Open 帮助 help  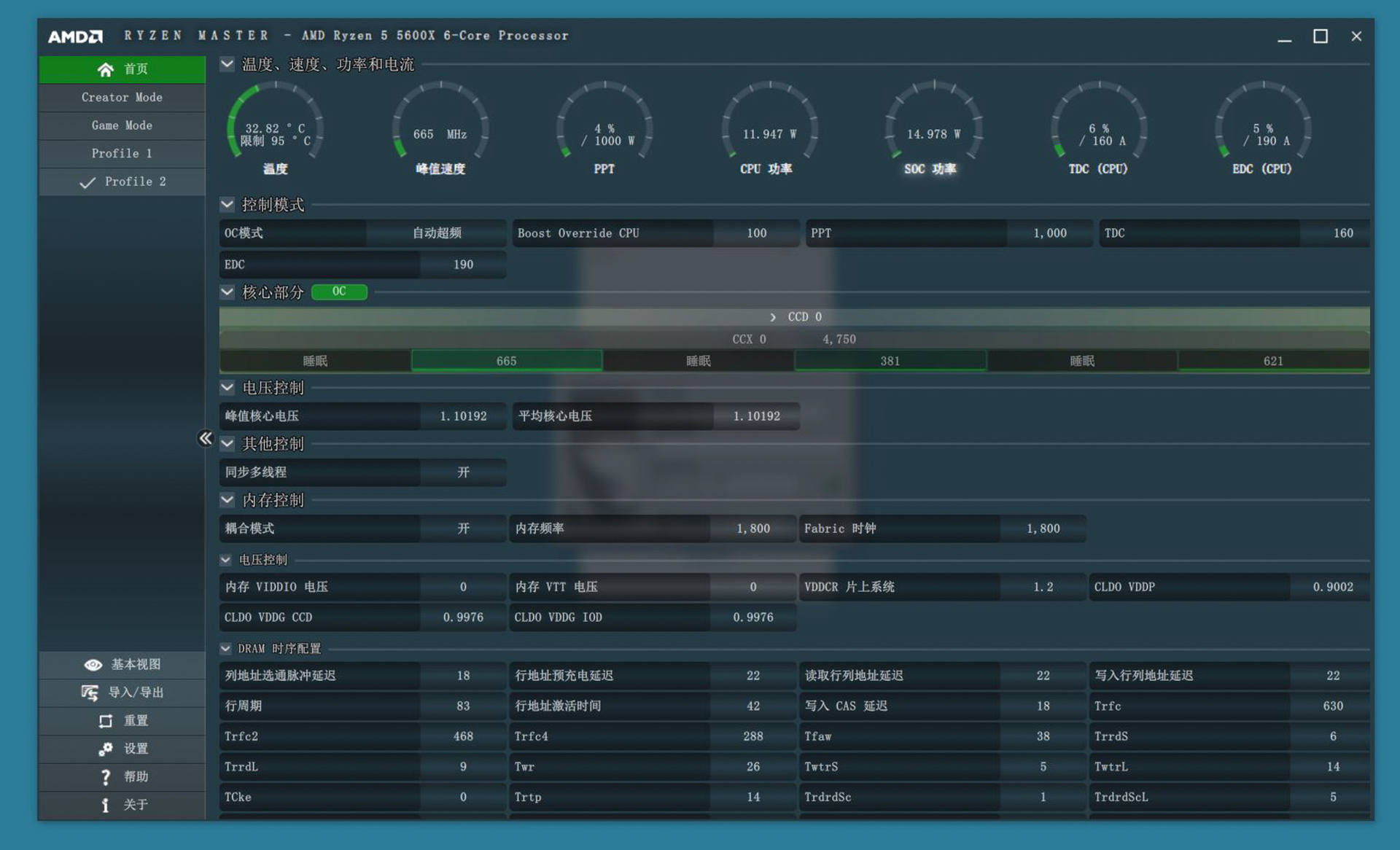coord(122,777)
